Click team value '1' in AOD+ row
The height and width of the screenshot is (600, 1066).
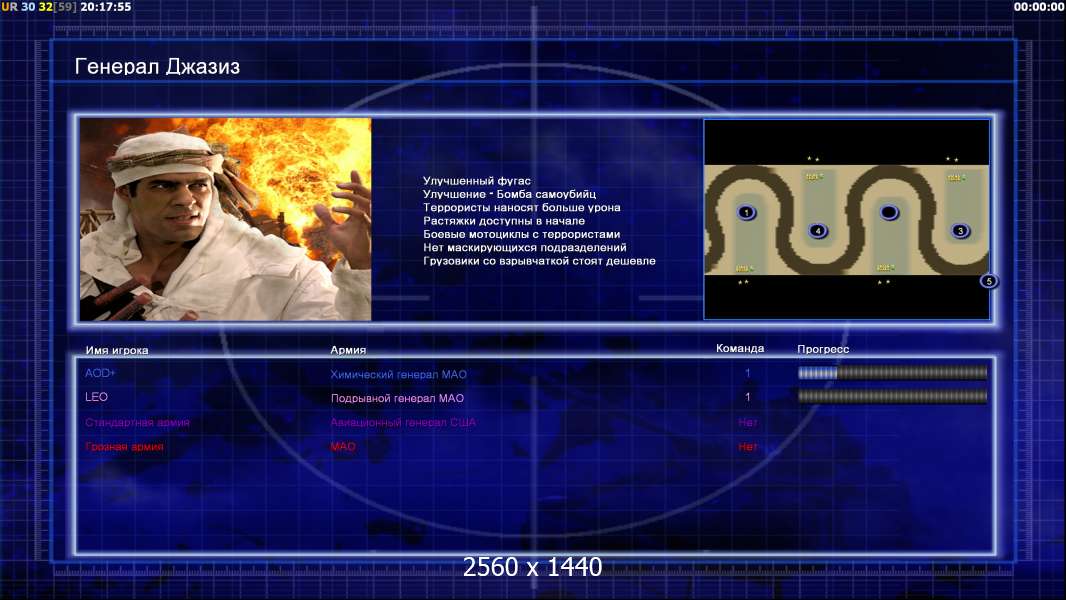(x=747, y=373)
